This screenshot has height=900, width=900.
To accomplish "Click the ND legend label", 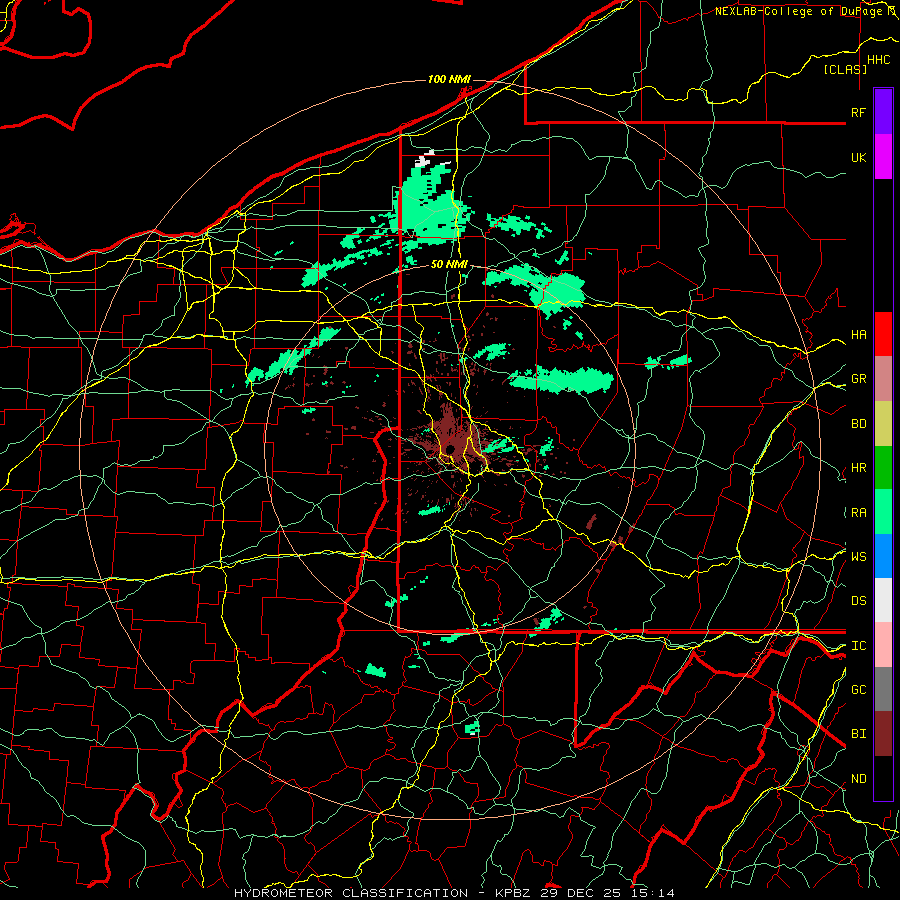I will click(x=858, y=779).
